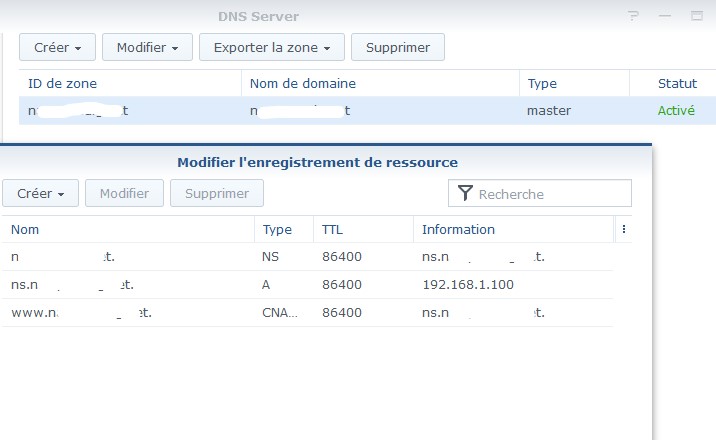Click the ID de zone column header

click(x=130, y=84)
